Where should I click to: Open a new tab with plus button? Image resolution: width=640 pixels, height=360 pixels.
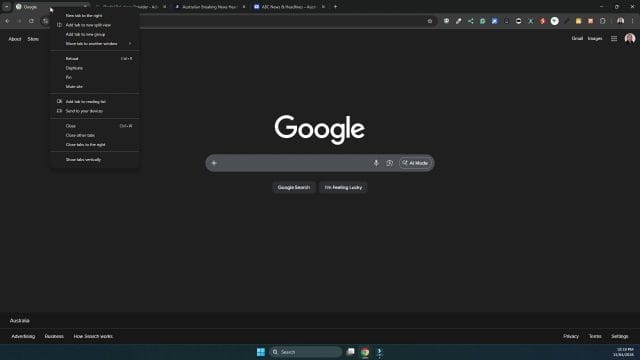(x=336, y=7)
